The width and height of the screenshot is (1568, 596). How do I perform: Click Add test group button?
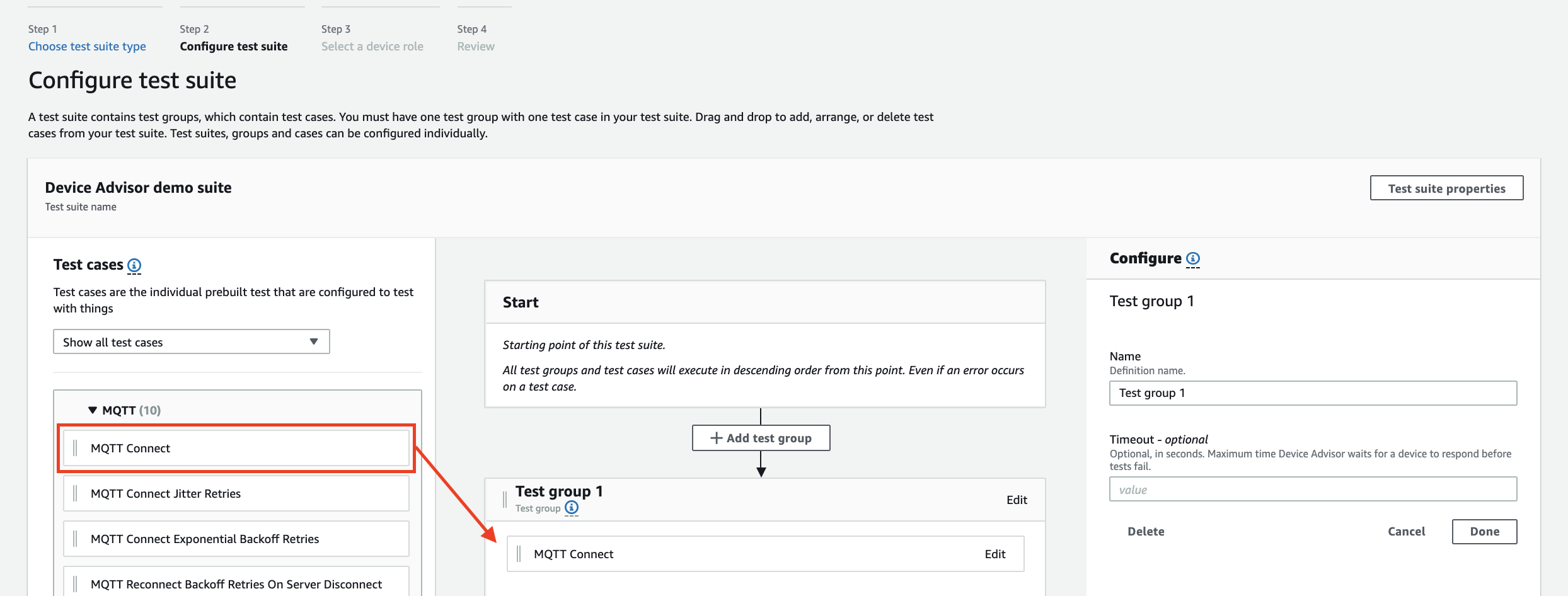click(x=761, y=438)
